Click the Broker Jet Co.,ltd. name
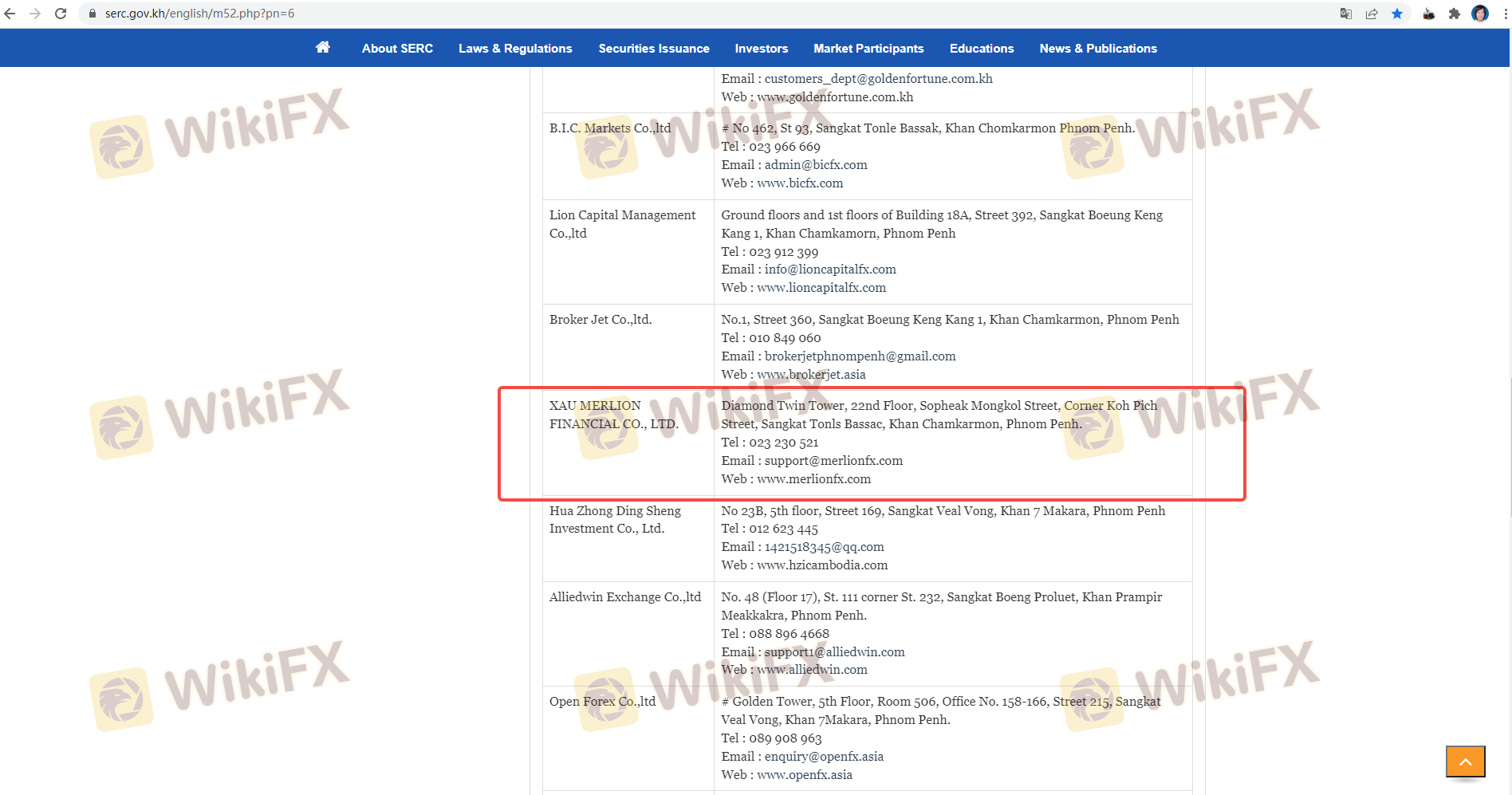The width and height of the screenshot is (1512, 795). [600, 320]
